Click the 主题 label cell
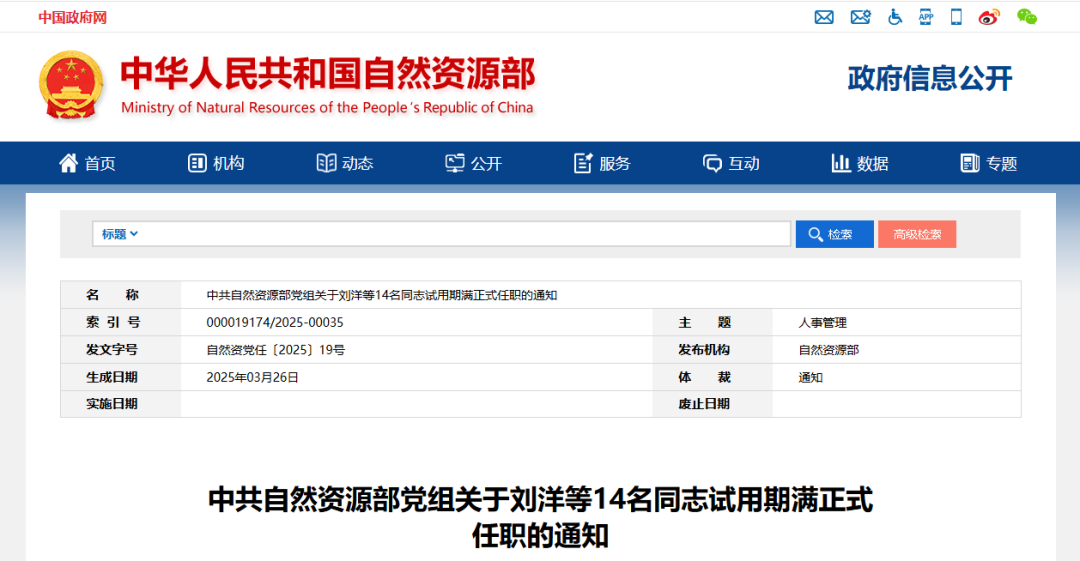This screenshot has width=1080, height=561. click(712, 323)
